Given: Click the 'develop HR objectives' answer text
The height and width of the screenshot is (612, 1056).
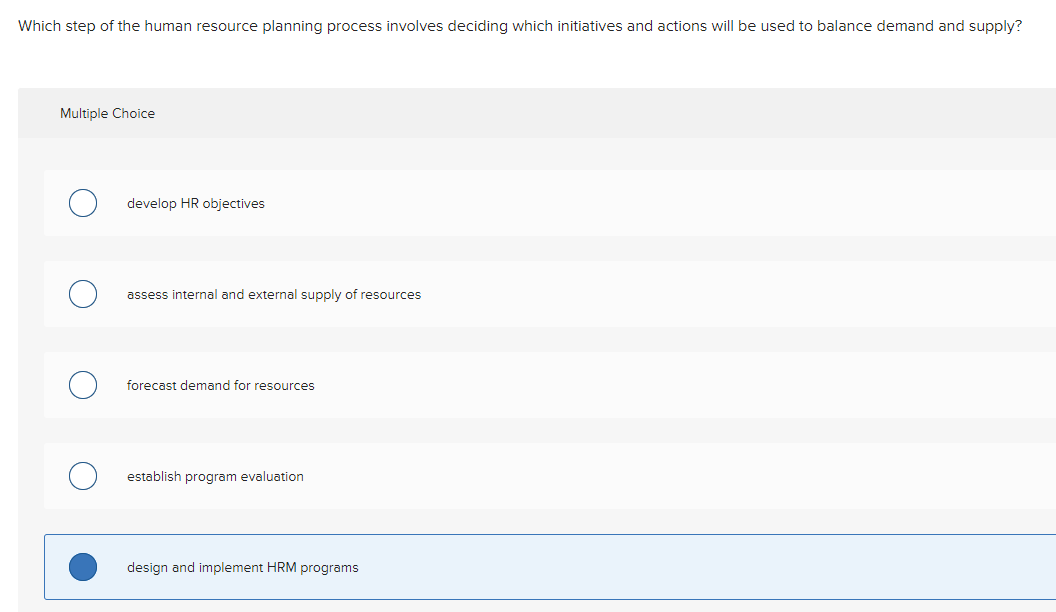Looking at the screenshot, I should tap(196, 203).
